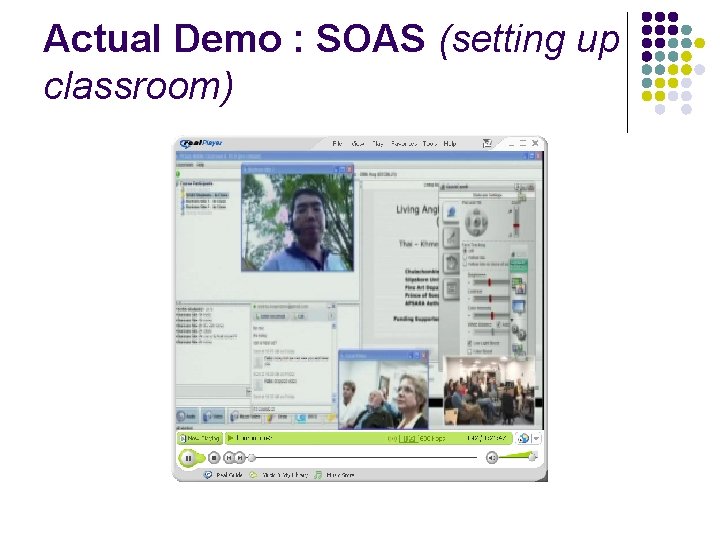Click the classroom crowd video thumbnail
Image resolution: width=720 pixels, height=540 pixels.
coord(489,391)
